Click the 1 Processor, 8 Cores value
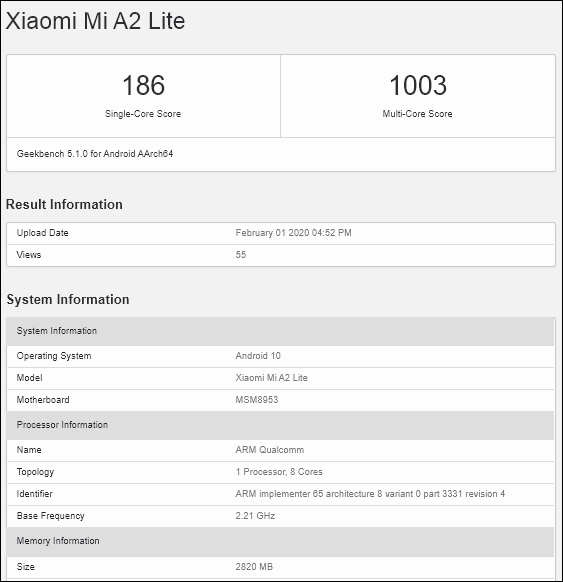Viewport: 563px width, 582px height. [279, 472]
